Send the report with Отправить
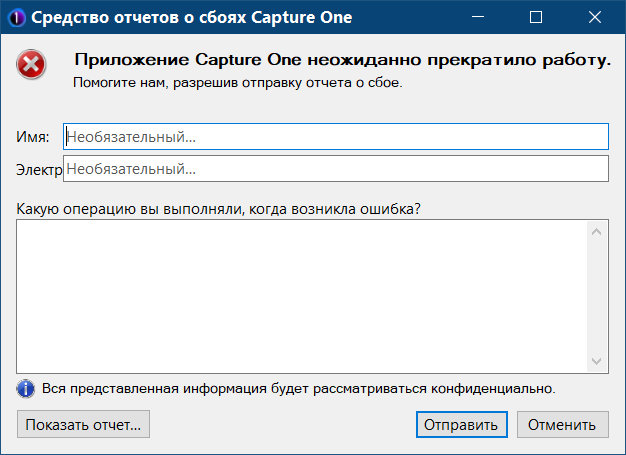 coord(462,424)
